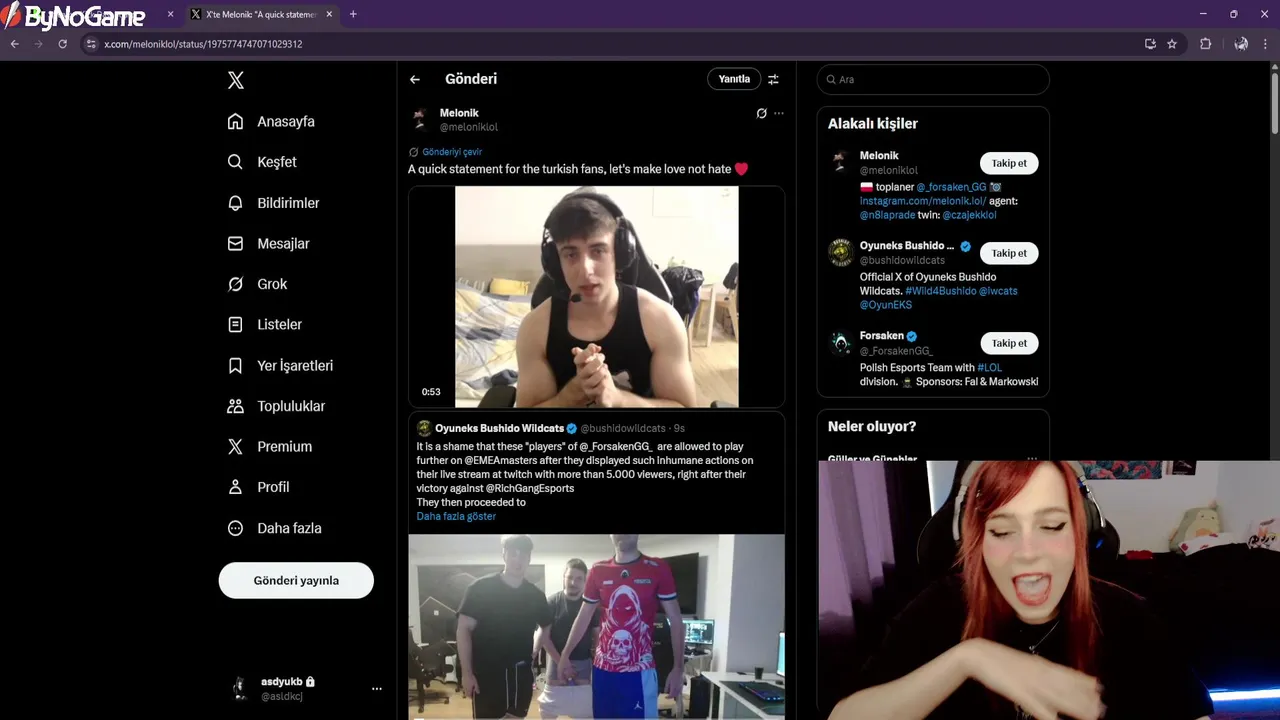Click the X logo in sidebar

(236, 81)
